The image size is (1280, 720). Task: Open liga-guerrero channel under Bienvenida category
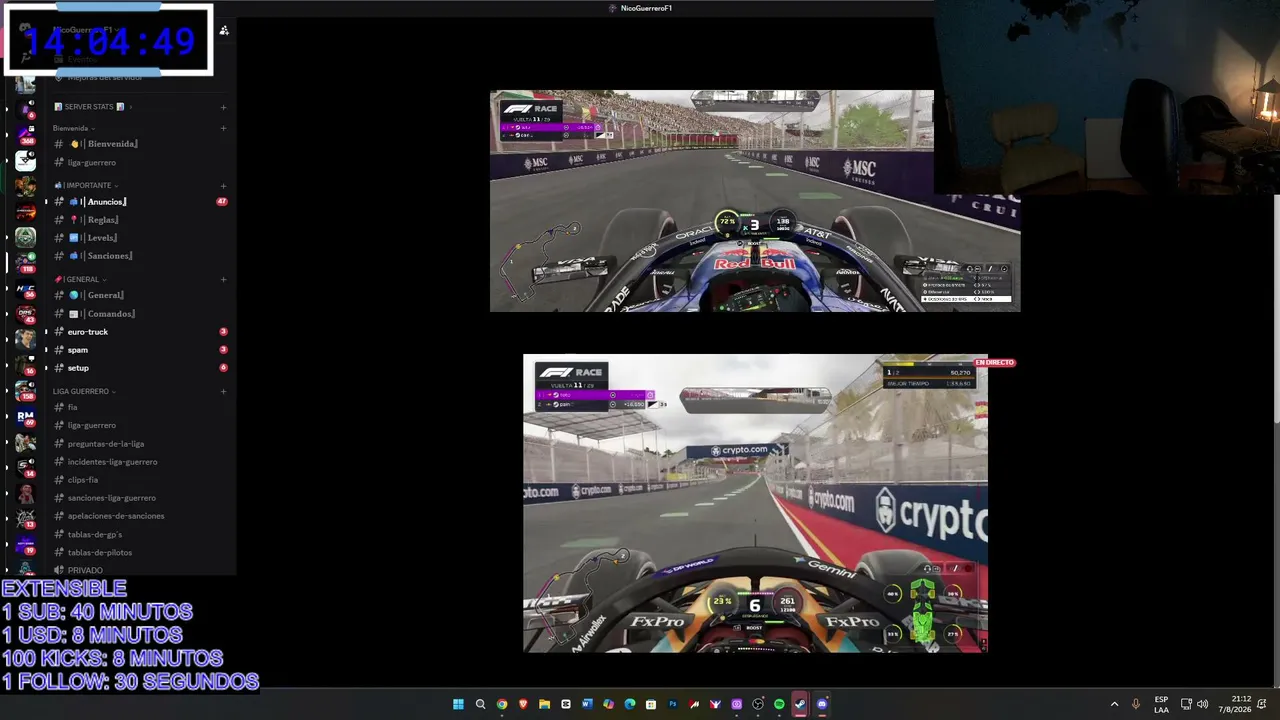(140, 162)
